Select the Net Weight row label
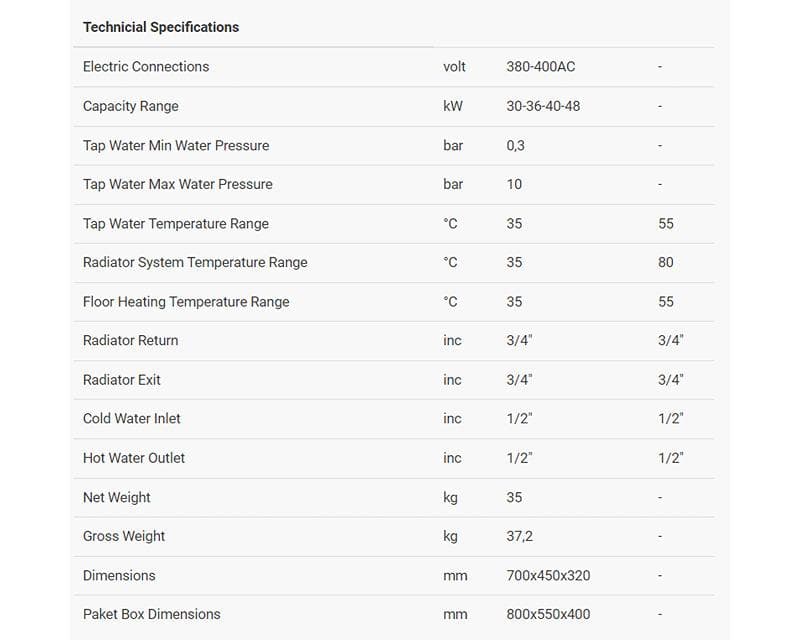 118,497
